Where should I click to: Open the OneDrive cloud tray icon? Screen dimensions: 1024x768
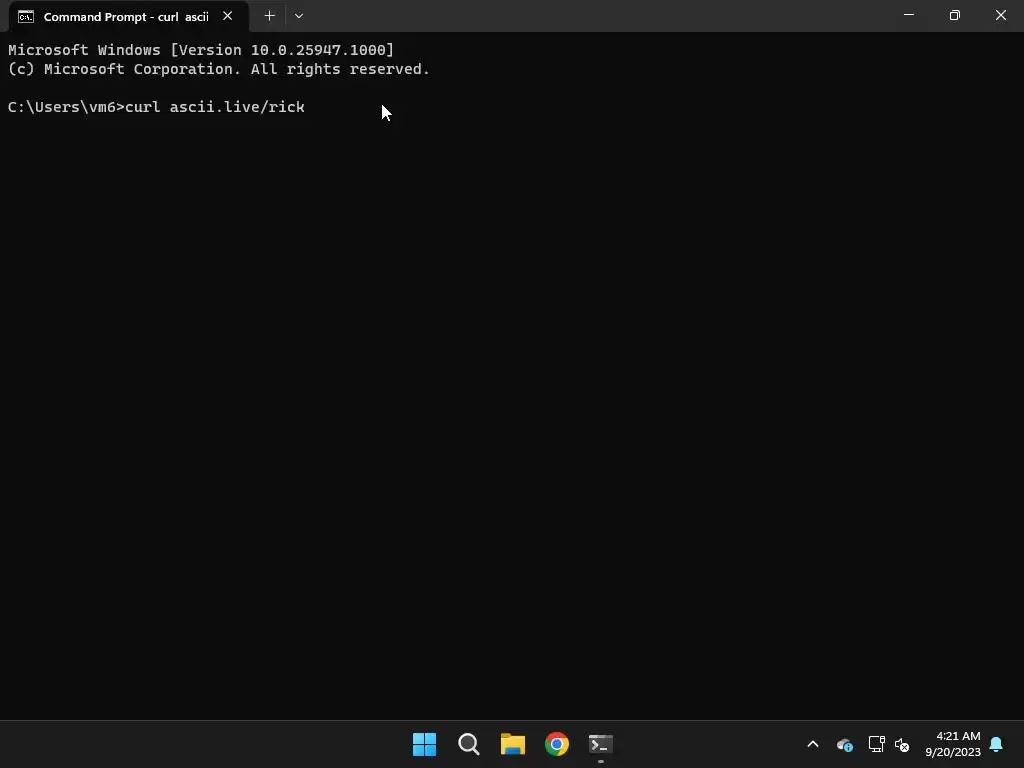(844, 744)
